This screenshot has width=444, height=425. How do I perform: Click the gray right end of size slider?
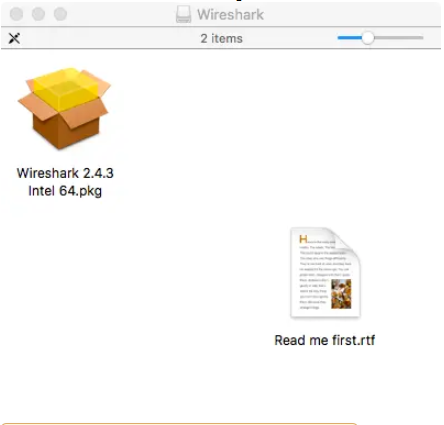398,38
